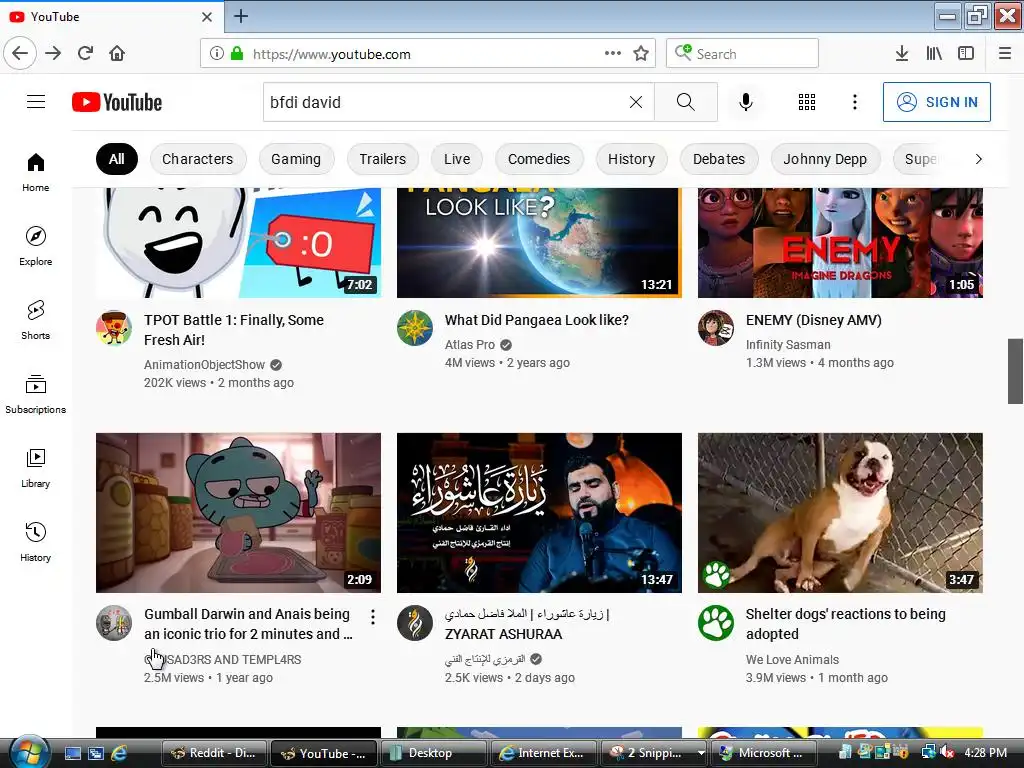Click the browser home icon

click(117, 53)
